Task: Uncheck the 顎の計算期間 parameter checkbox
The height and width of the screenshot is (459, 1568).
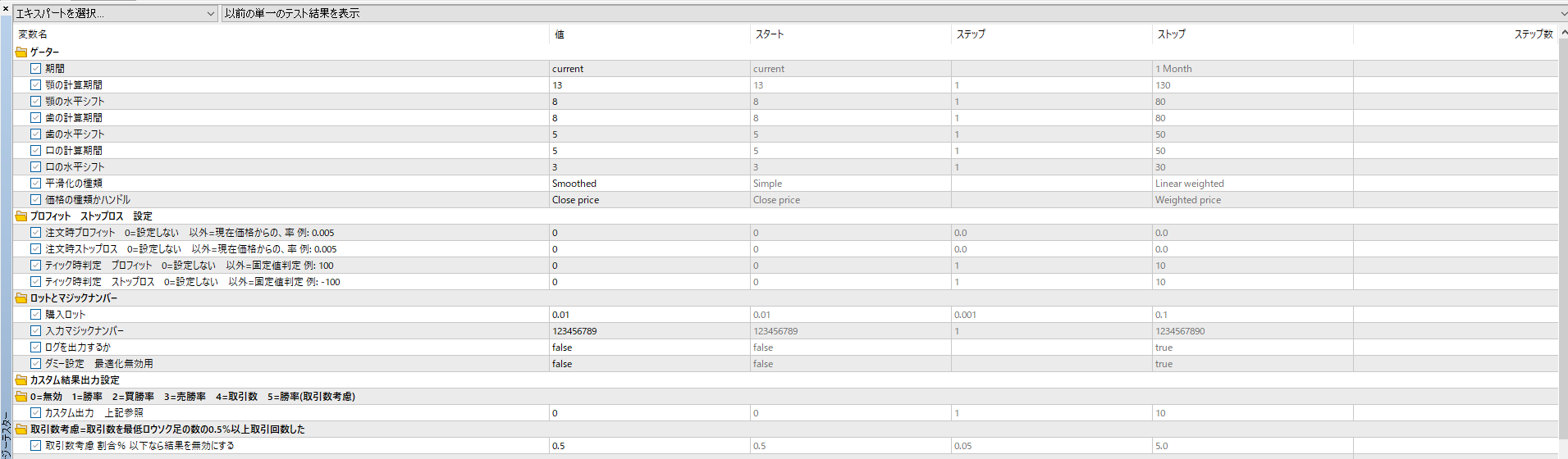Action: click(36, 85)
